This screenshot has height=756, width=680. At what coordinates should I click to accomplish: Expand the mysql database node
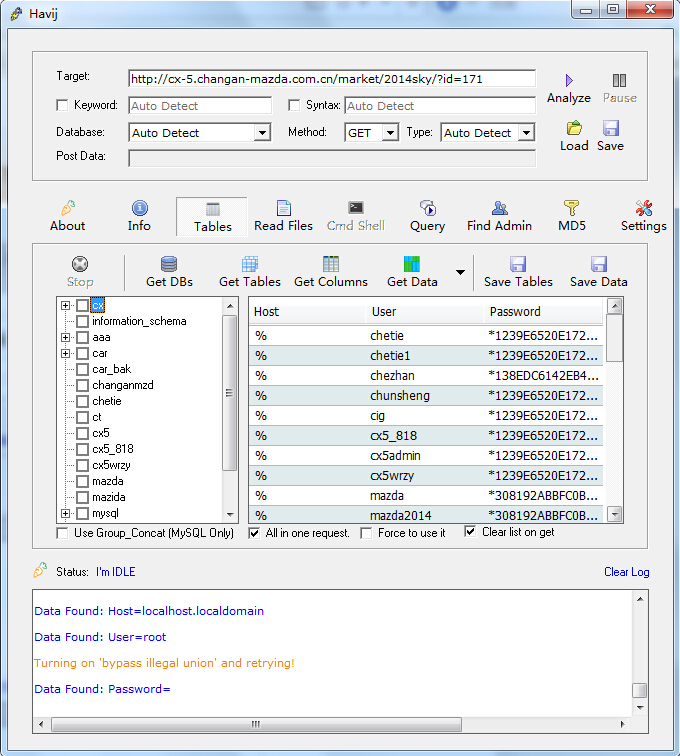[66, 513]
